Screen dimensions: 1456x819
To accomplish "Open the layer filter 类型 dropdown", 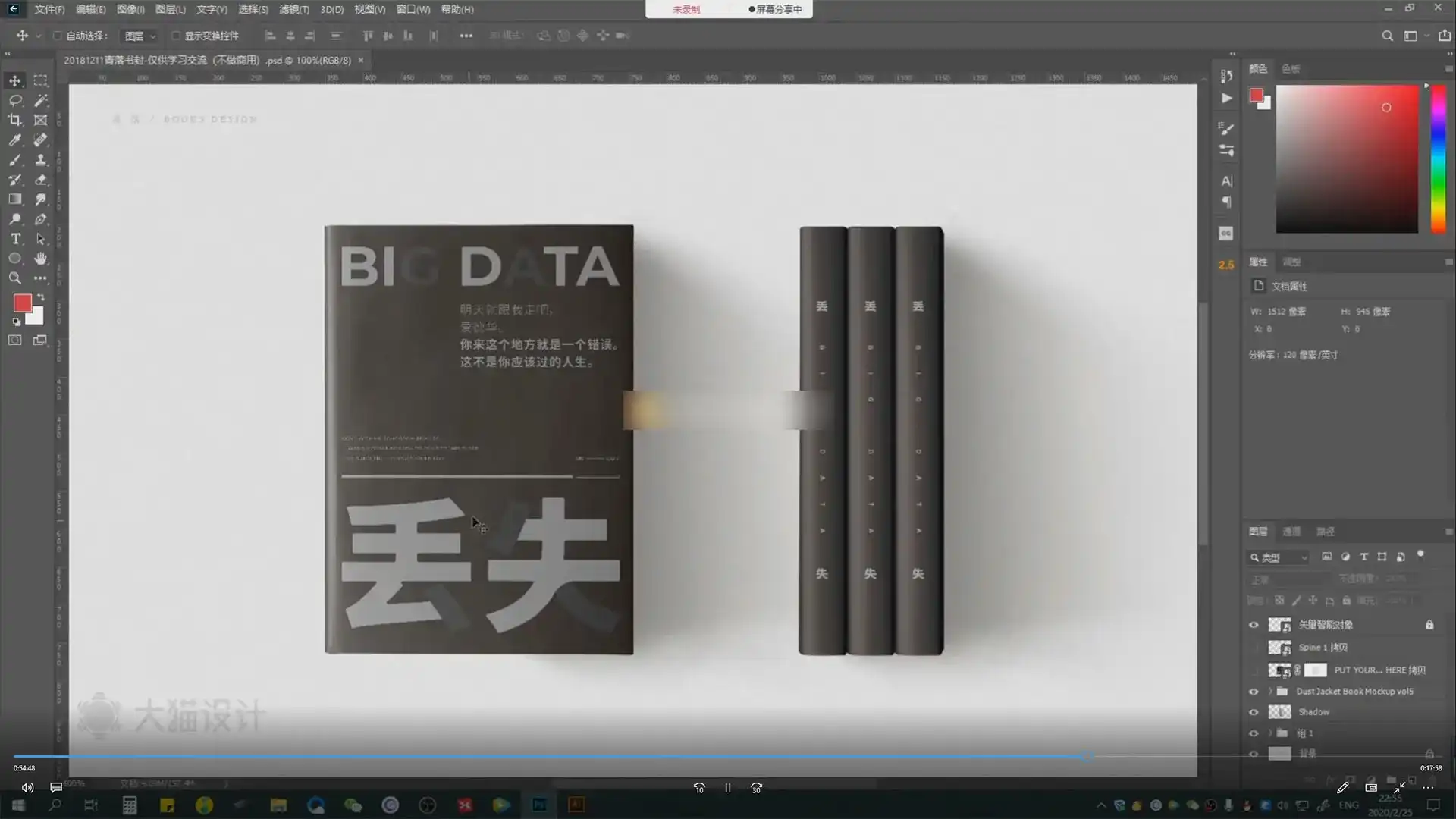I will [x=1278, y=557].
